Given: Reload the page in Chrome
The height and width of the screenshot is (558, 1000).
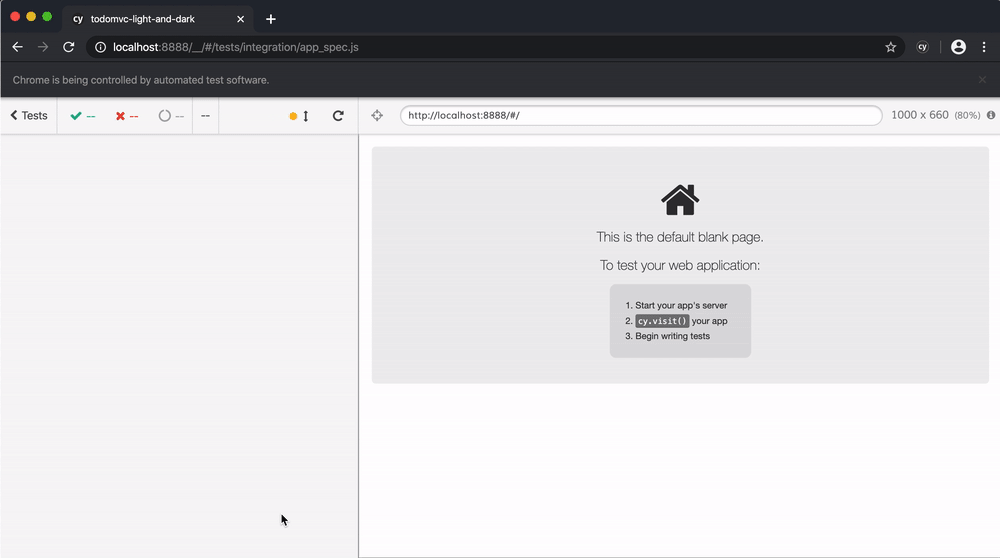Looking at the screenshot, I should tap(69, 47).
